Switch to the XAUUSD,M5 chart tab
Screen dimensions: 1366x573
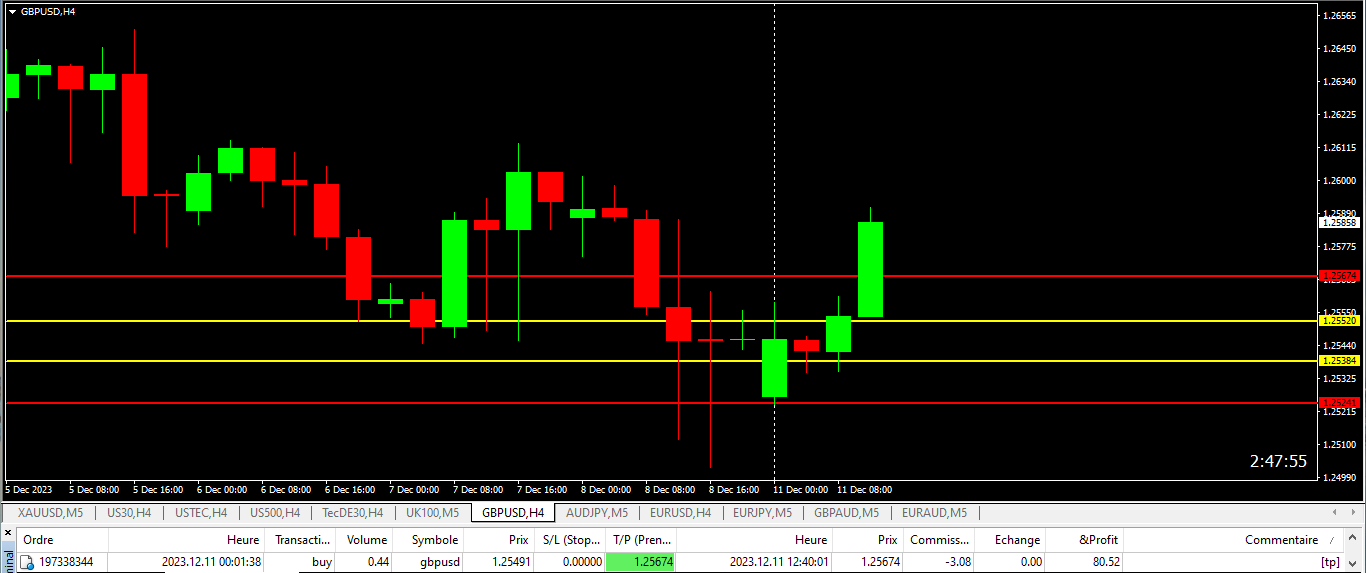click(50, 513)
